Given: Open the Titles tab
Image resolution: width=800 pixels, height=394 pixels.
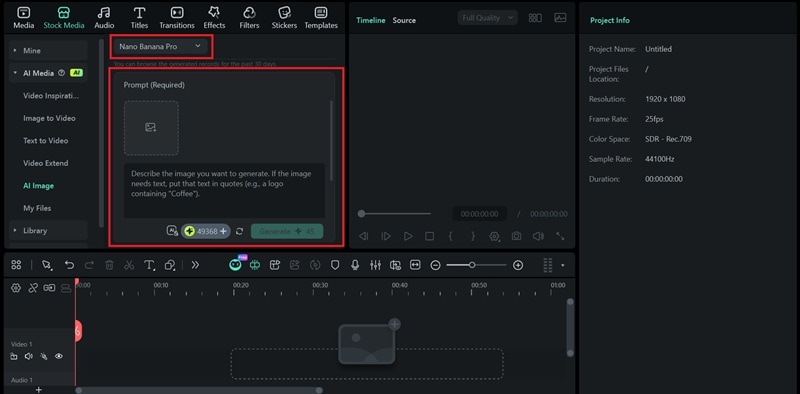Looking at the screenshot, I should 139,18.
